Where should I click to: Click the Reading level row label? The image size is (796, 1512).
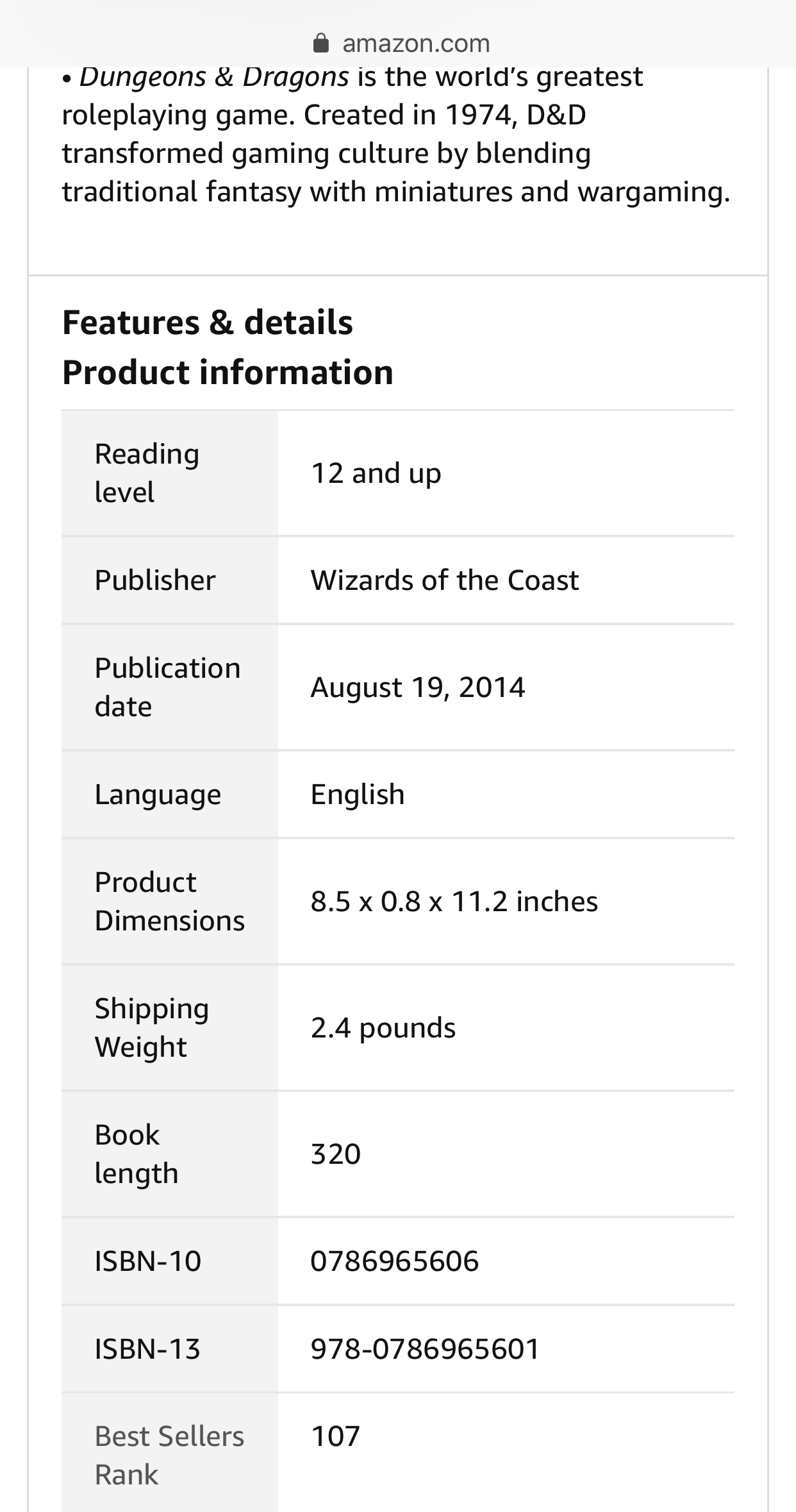[147, 473]
